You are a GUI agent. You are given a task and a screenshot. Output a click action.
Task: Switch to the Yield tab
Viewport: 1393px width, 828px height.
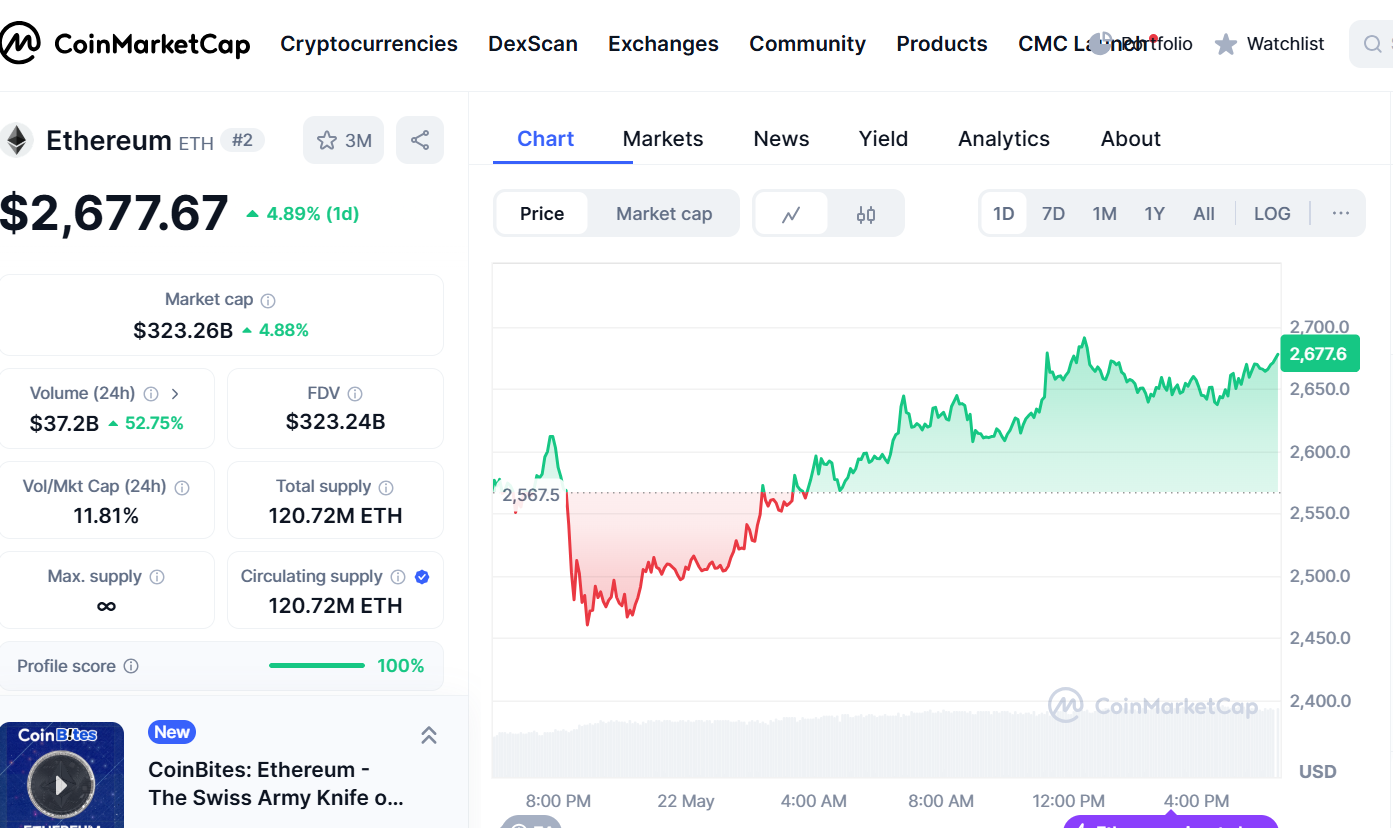(x=883, y=139)
